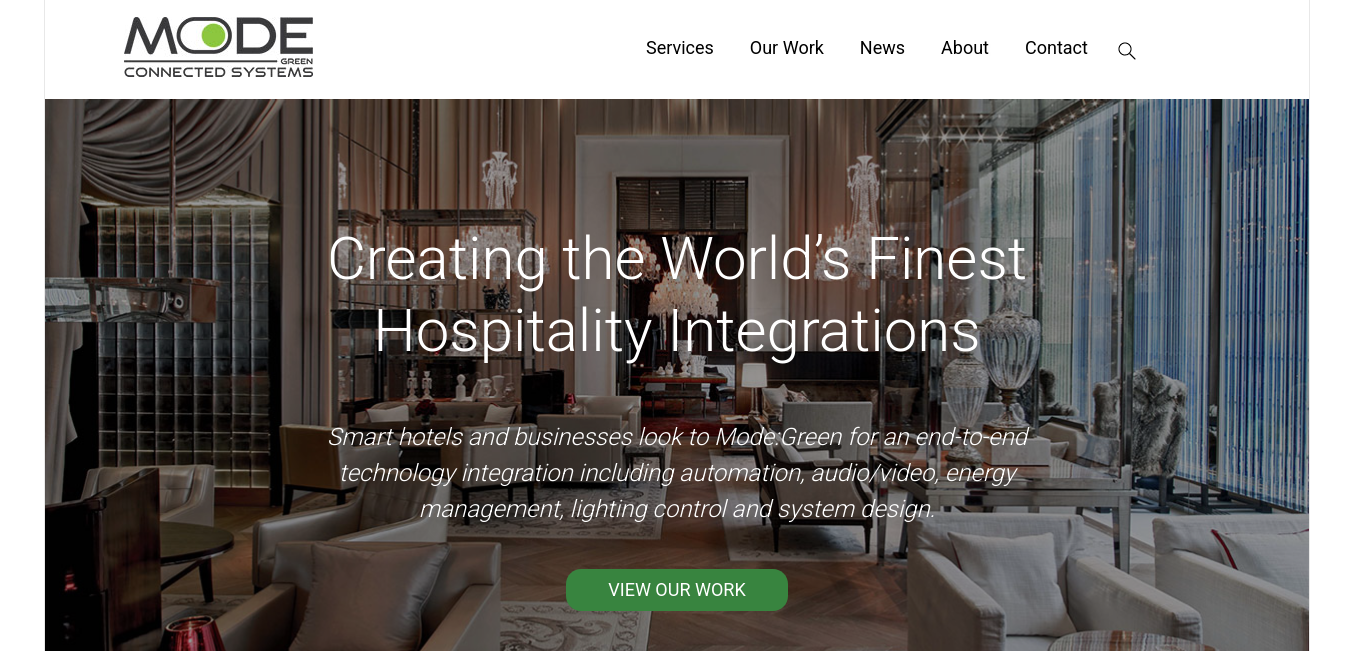Click the green circle in the logo
Screen dimensions: 1366x651
(x=213, y=35)
